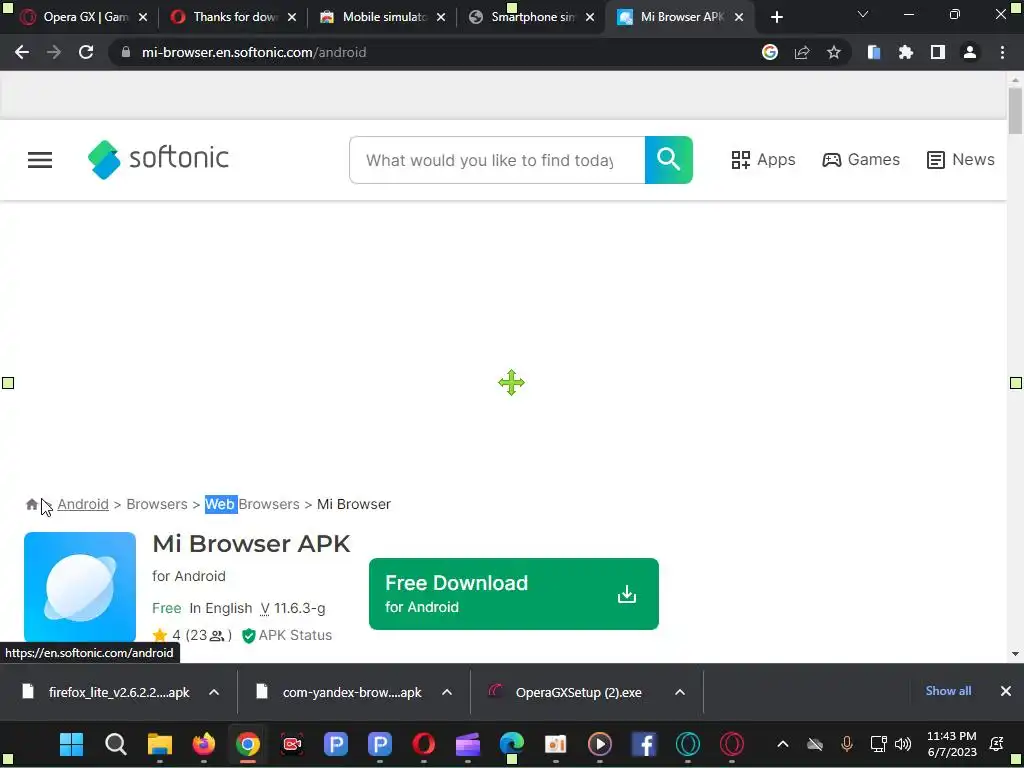The height and width of the screenshot is (768, 1024).
Task: Open the tab search dropdown arrow
Action: coord(863,14)
